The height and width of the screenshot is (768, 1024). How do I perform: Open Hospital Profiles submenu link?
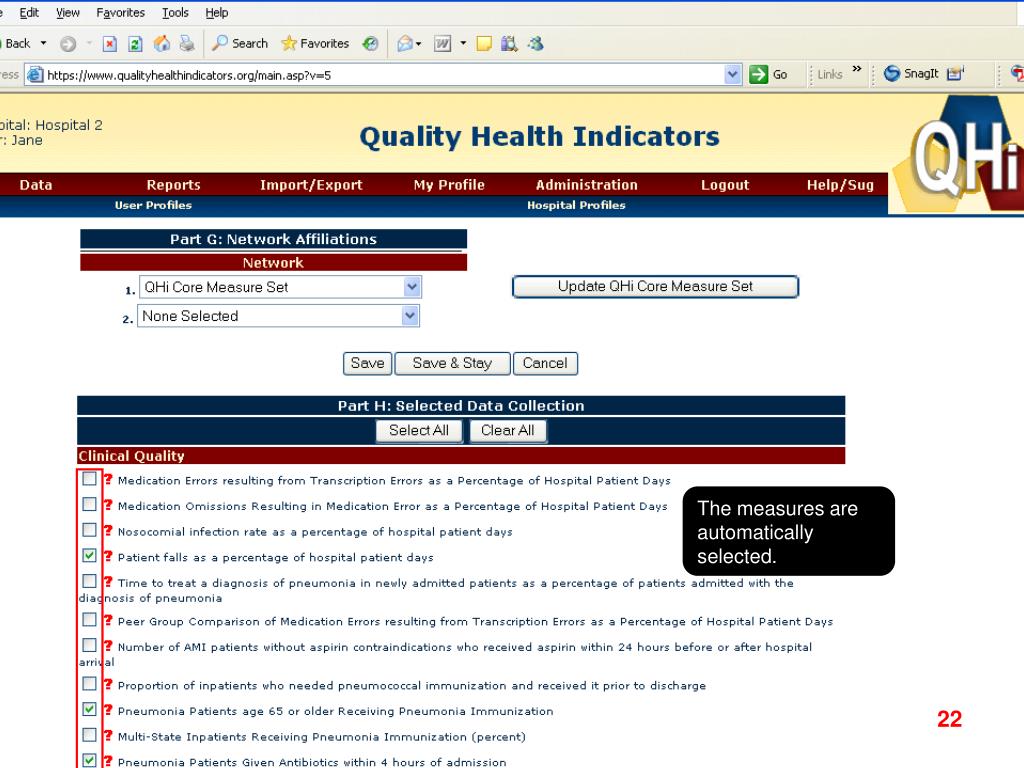point(576,205)
